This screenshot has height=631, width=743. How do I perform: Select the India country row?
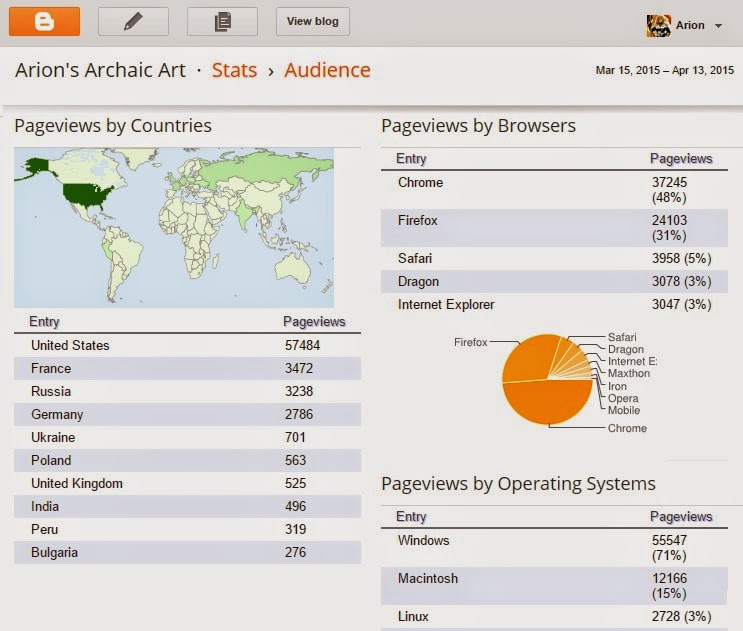[x=187, y=506]
